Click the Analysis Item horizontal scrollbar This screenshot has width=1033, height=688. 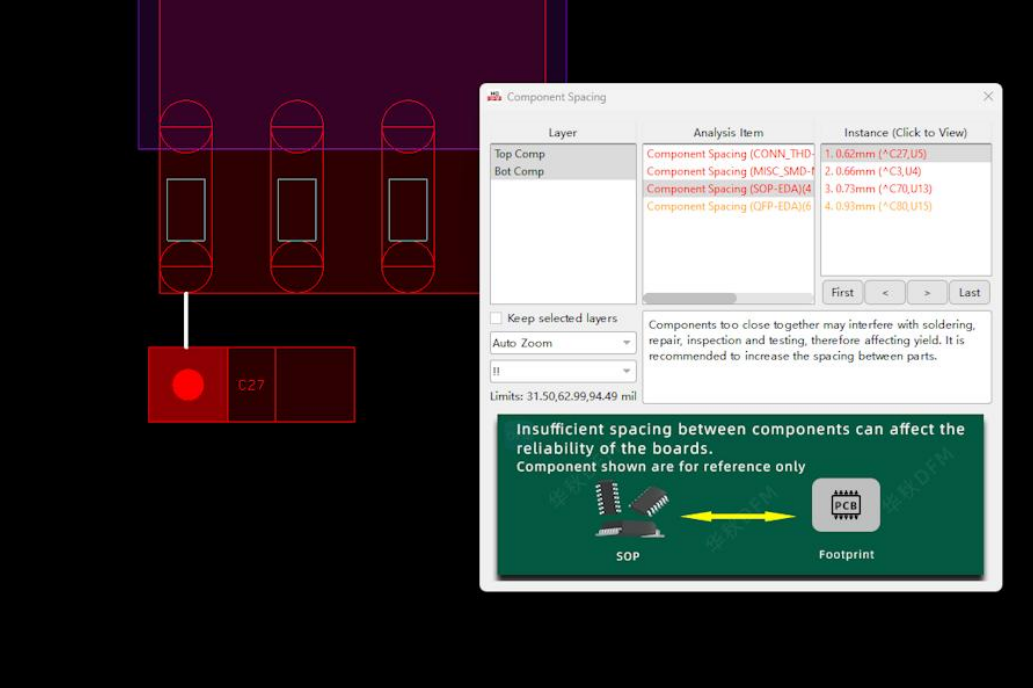[690, 298]
